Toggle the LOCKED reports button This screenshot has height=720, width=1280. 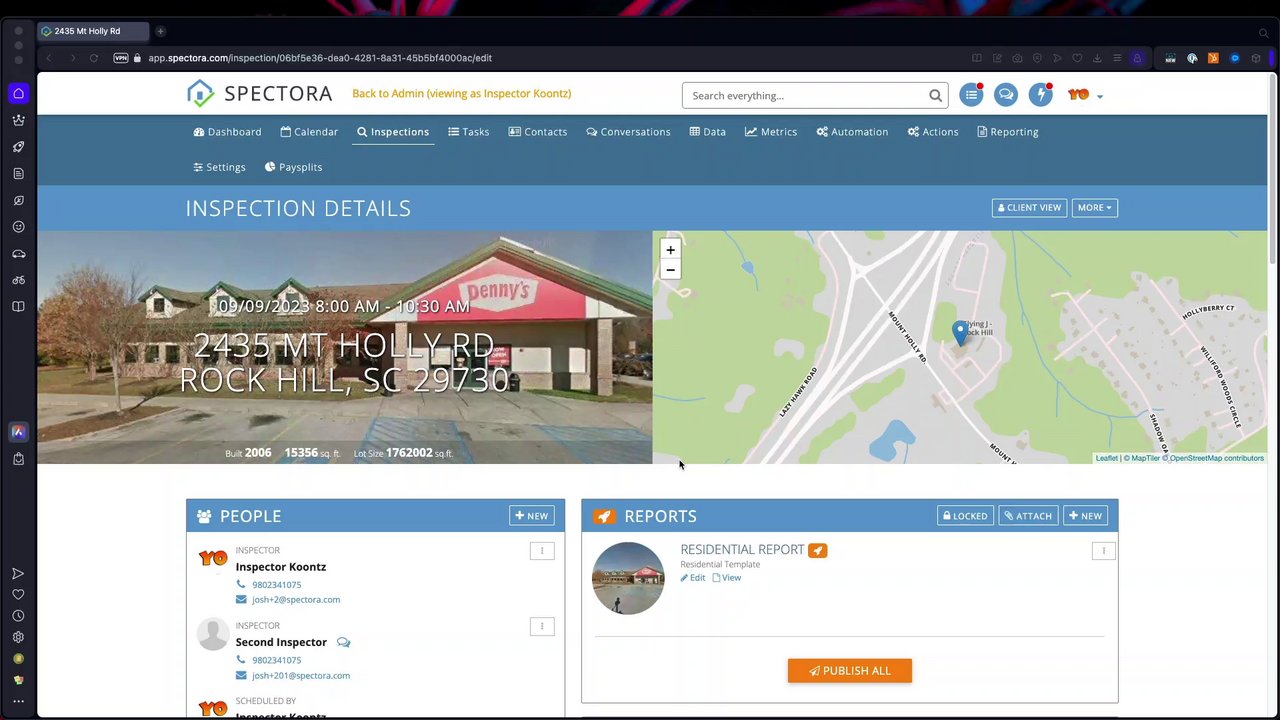(965, 516)
